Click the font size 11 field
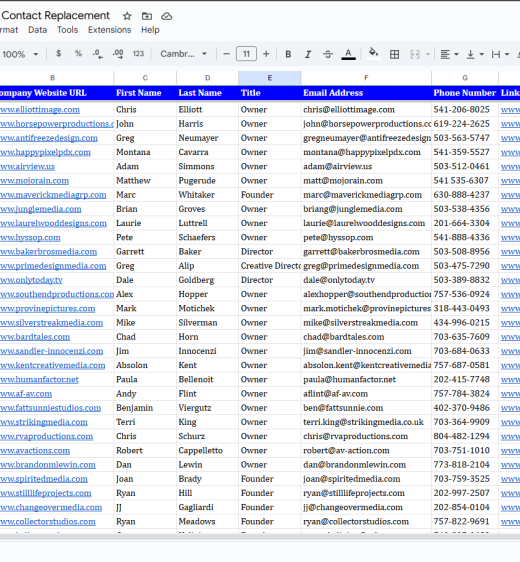 pyautogui.click(x=246, y=54)
